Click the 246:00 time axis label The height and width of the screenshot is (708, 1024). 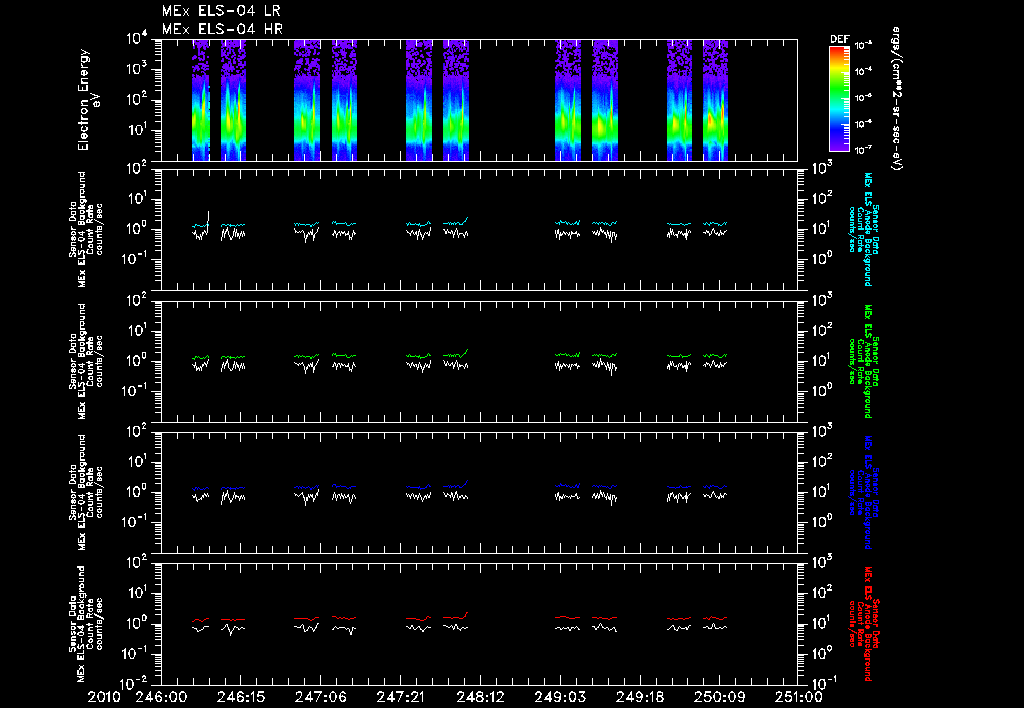click(x=161, y=697)
